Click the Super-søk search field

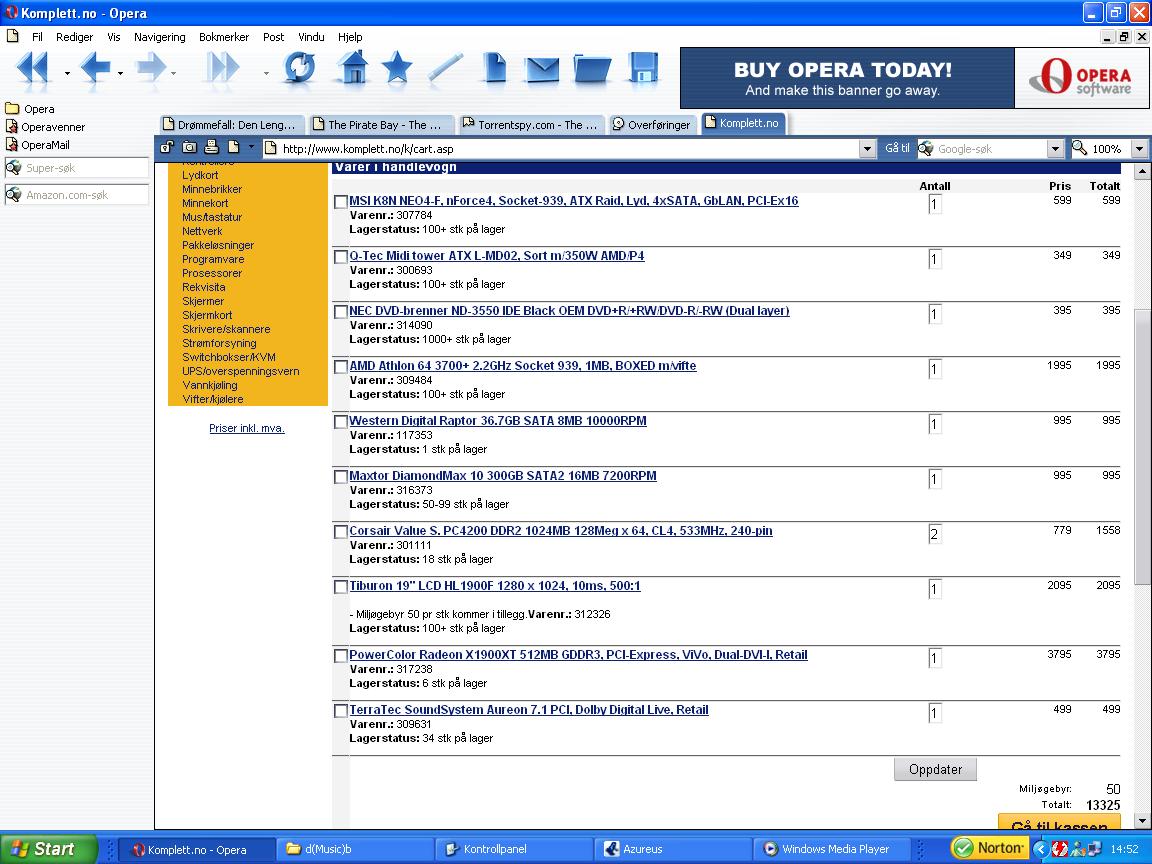point(76,168)
